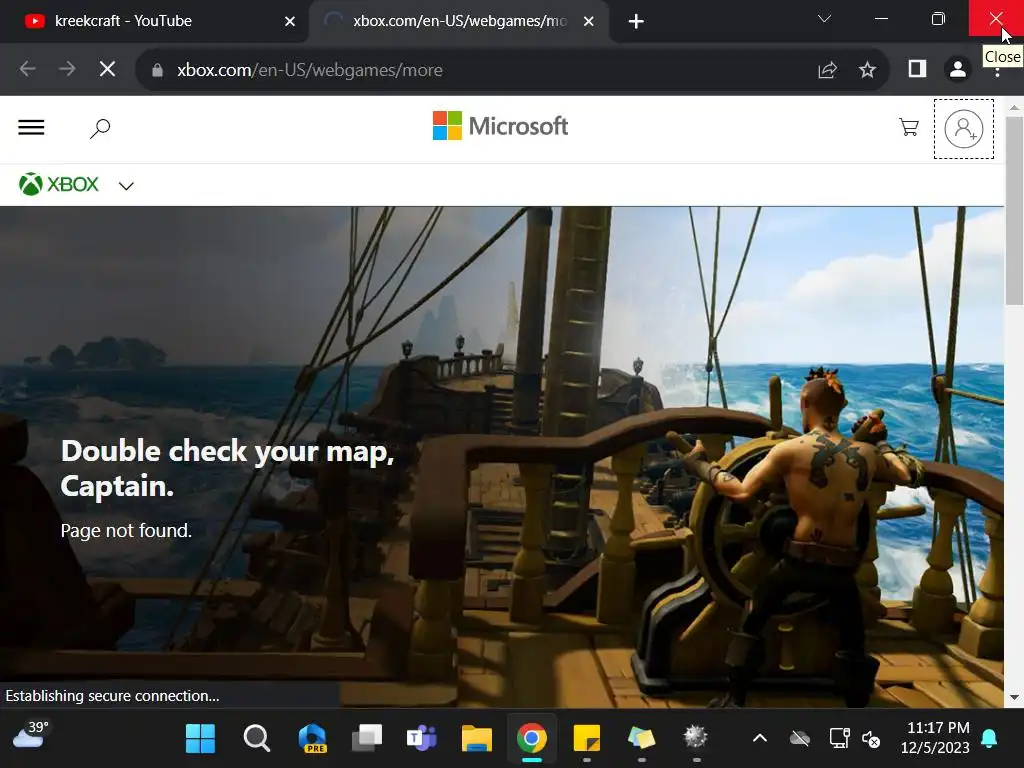This screenshot has height=768, width=1024.
Task: Open Windows taskbar search
Action: 256,739
